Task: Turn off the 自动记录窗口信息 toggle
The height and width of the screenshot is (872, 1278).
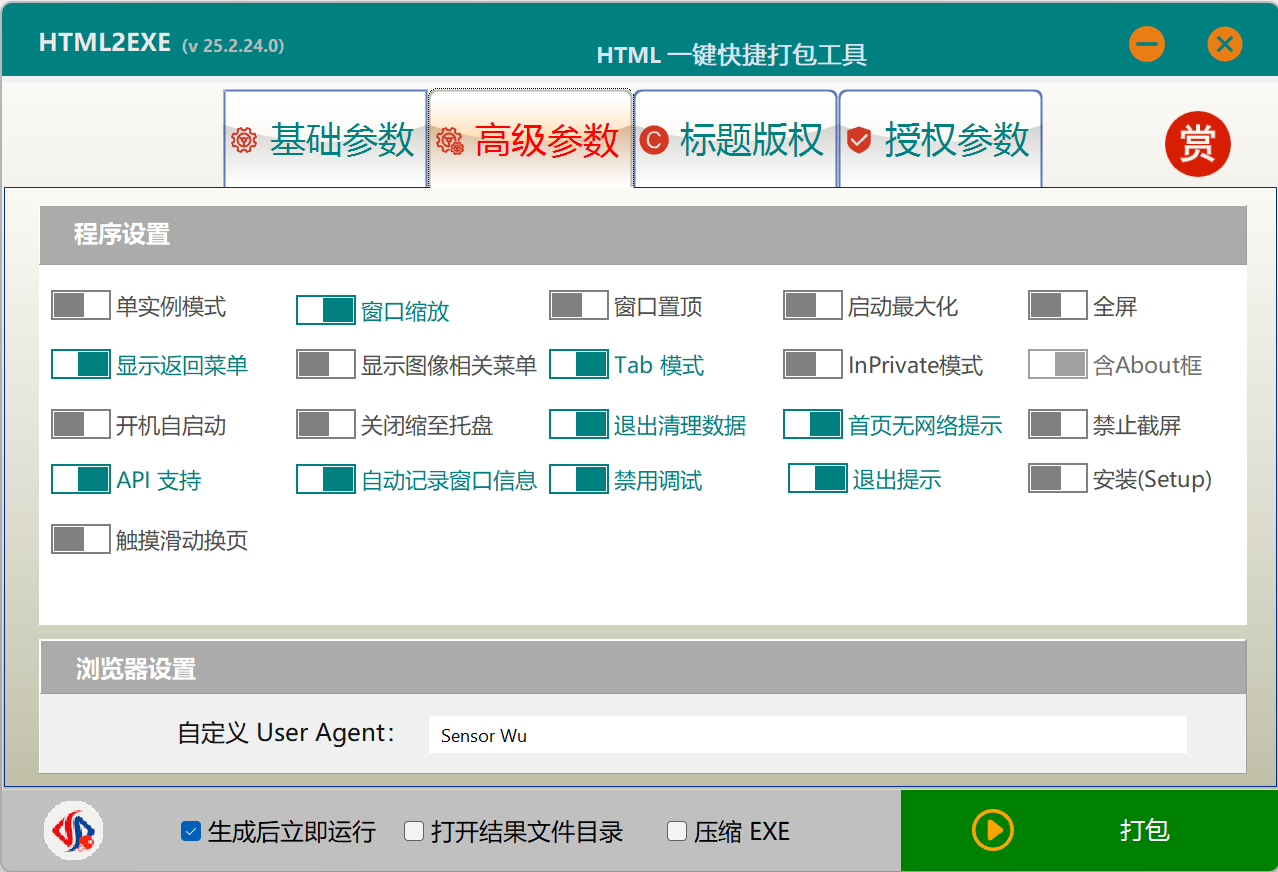Action: coord(325,479)
